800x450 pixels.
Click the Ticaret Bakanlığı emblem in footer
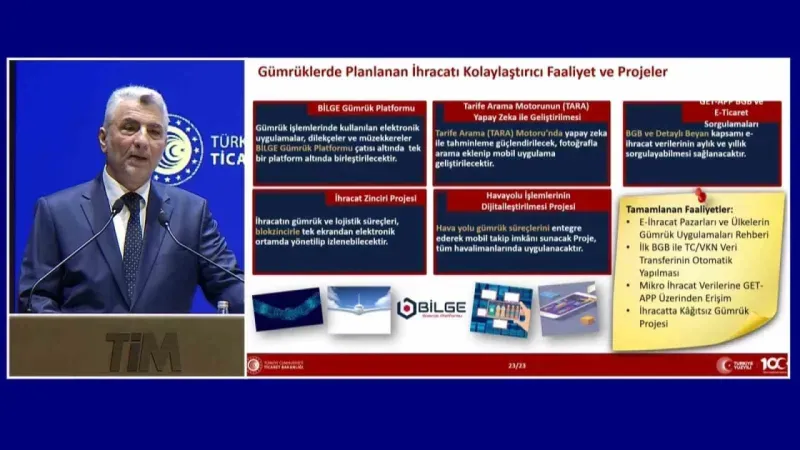tap(256, 365)
